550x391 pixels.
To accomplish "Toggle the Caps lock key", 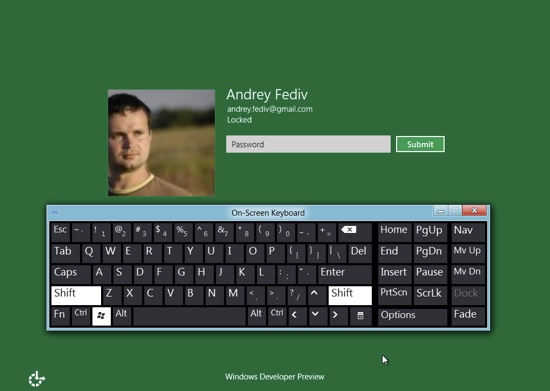I will coord(71,274).
